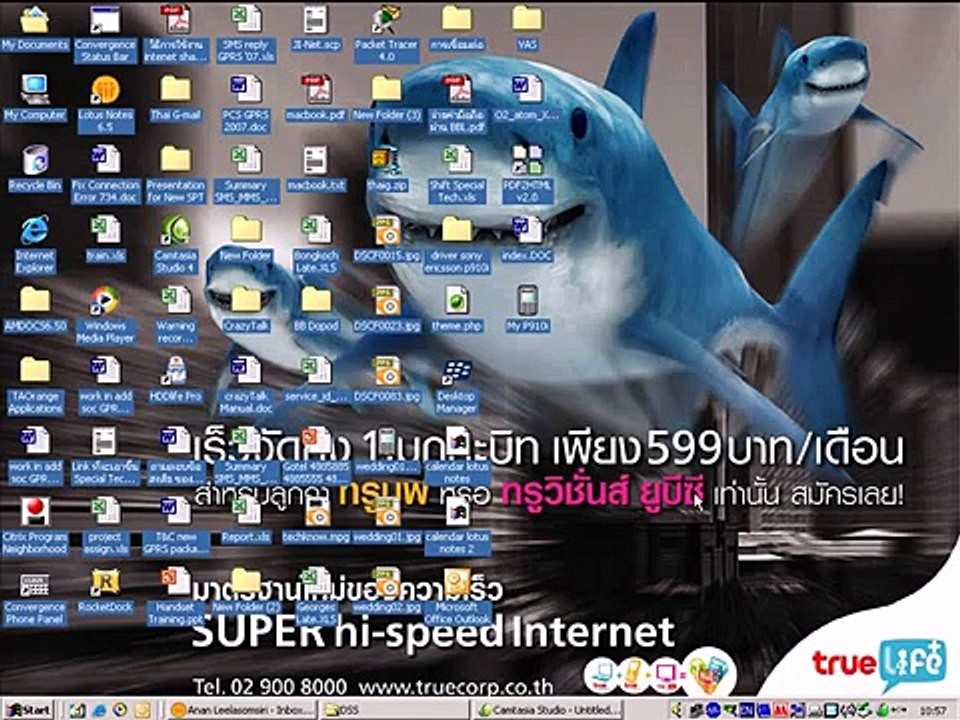This screenshot has width=960, height=720.
Task: Open the VAS folder
Action: [x=527, y=29]
